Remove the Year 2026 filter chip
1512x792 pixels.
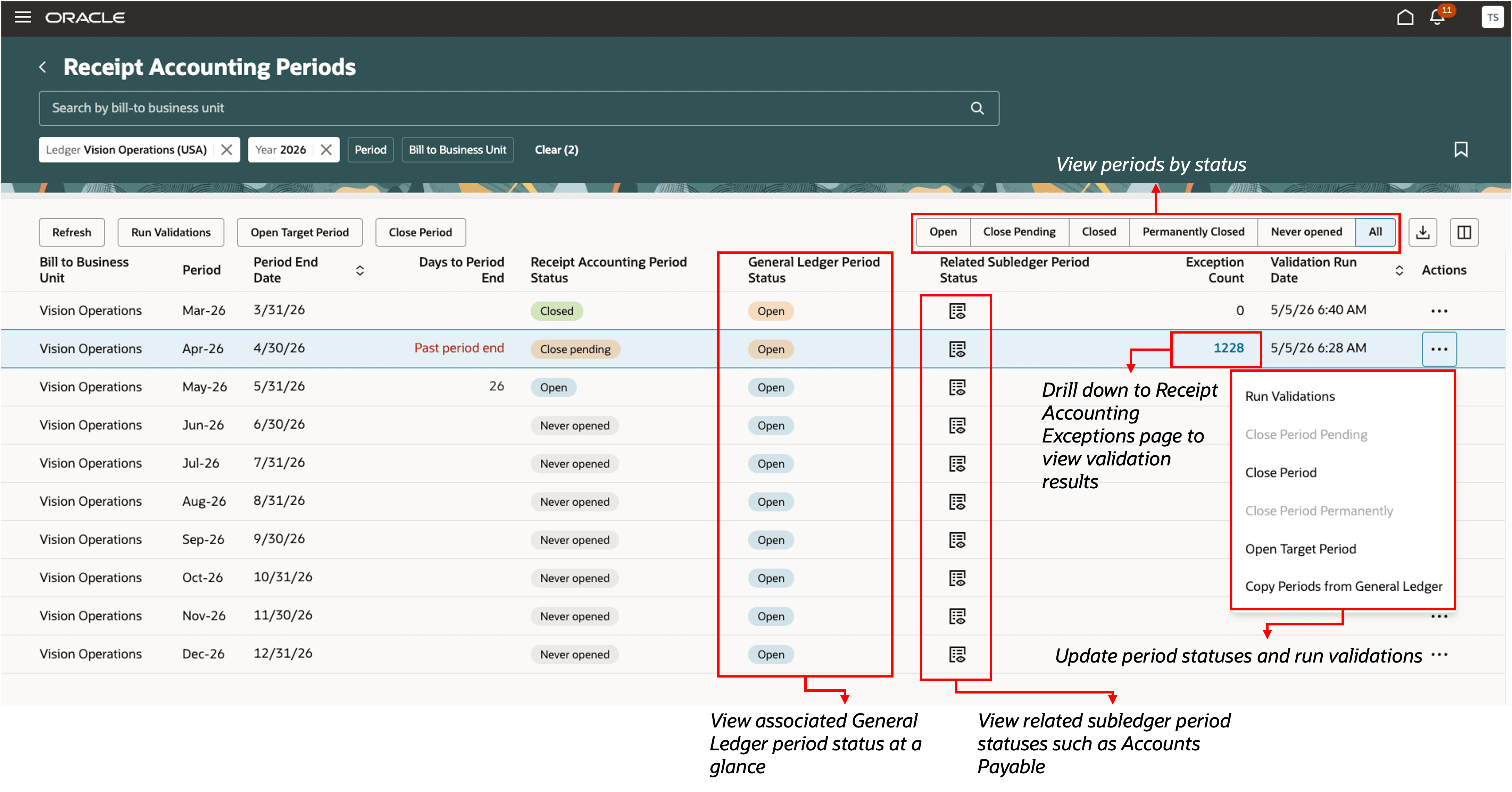pyautogui.click(x=326, y=150)
